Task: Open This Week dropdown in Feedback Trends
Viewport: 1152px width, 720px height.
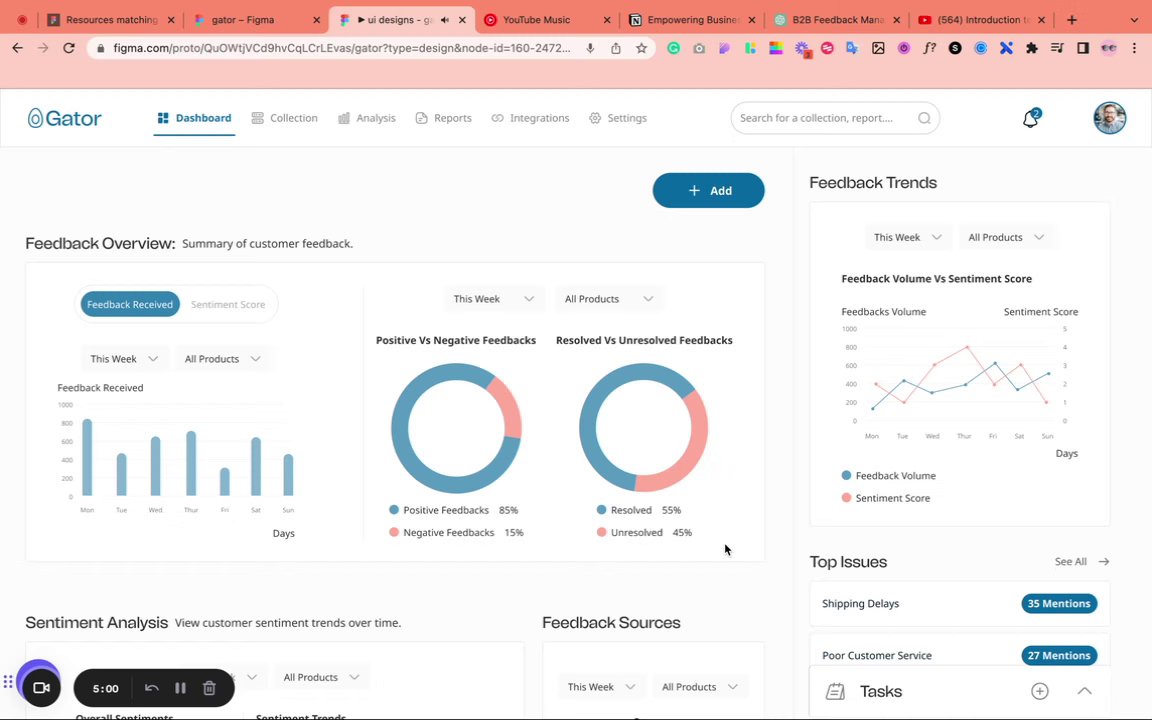Action: (907, 237)
